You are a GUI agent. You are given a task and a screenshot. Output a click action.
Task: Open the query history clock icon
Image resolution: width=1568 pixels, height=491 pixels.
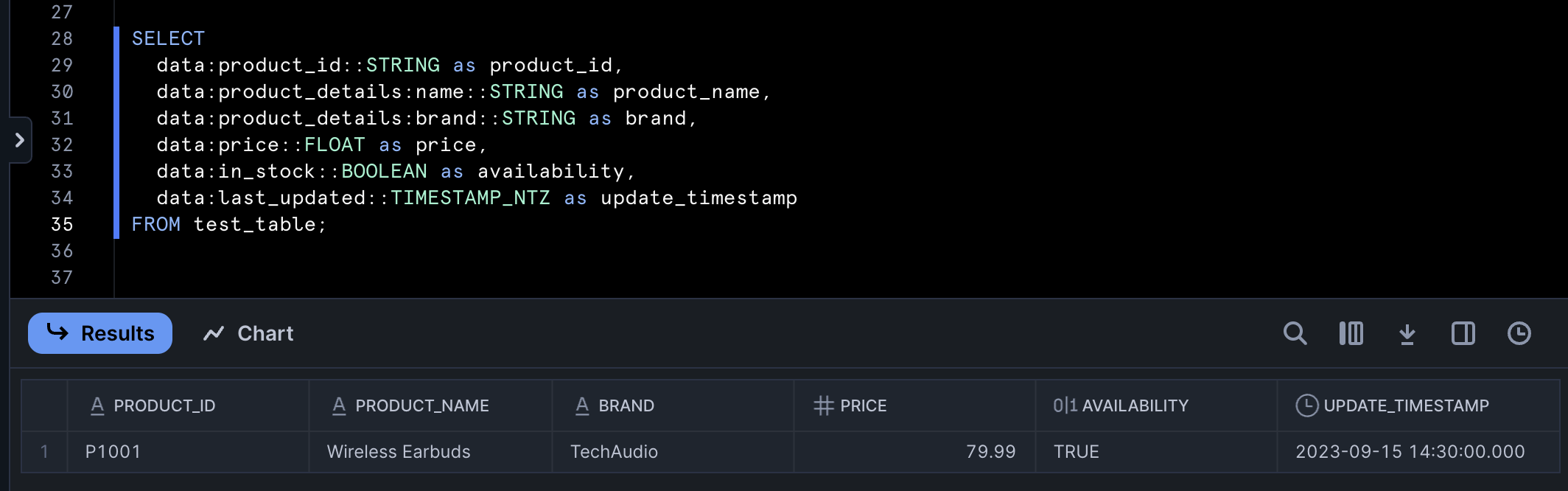coord(1519,333)
